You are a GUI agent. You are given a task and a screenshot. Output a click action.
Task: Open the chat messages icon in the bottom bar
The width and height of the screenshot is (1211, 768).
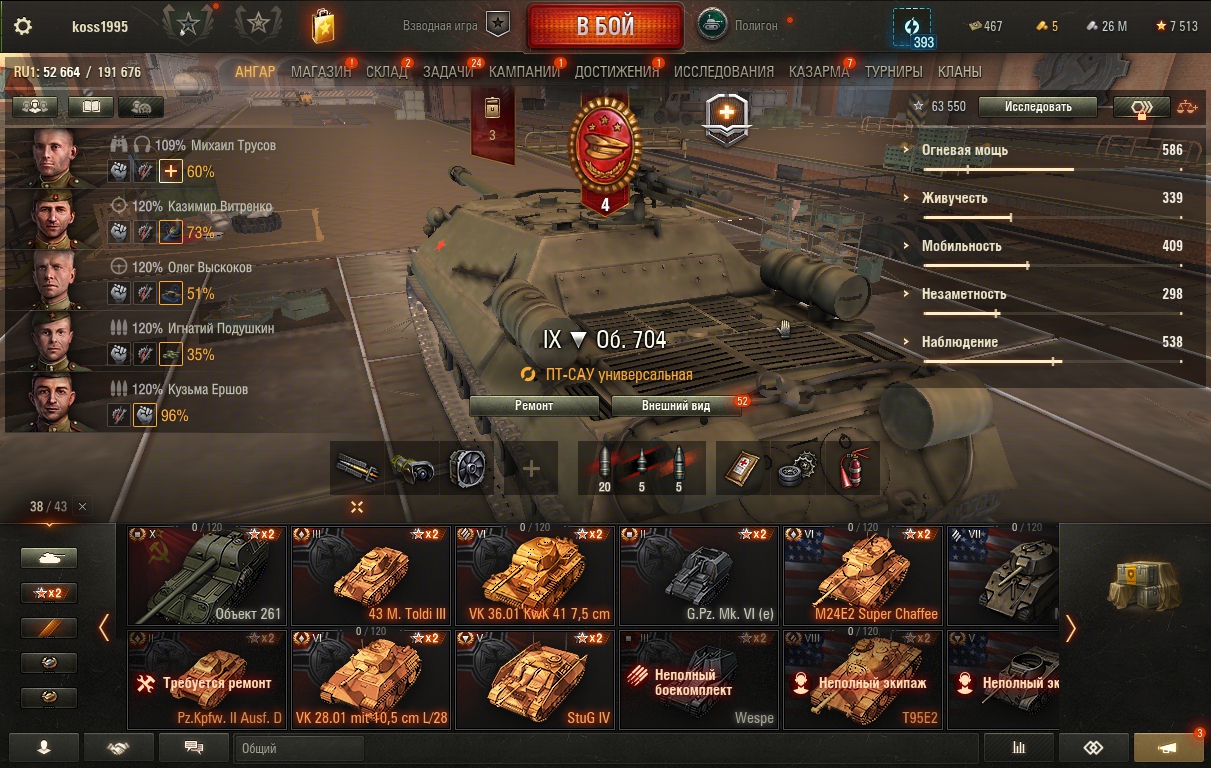(x=194, y=747)
